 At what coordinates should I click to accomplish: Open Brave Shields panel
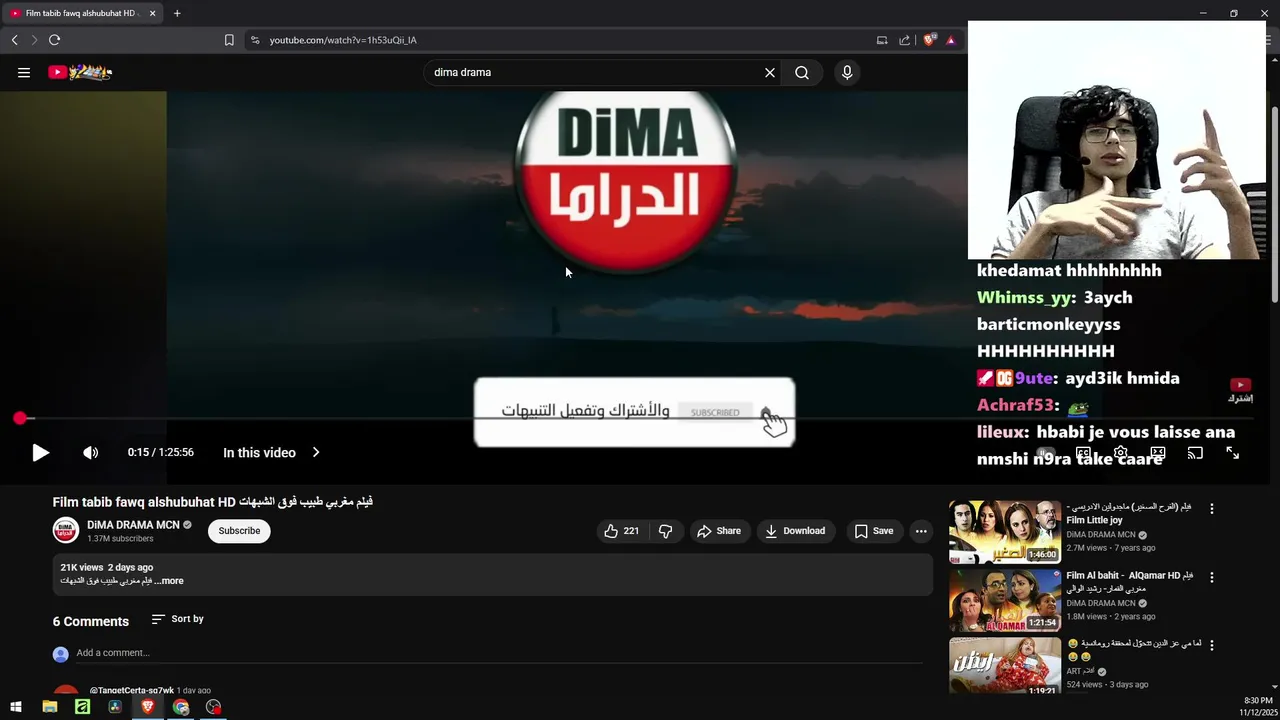(x=929, y=40)
